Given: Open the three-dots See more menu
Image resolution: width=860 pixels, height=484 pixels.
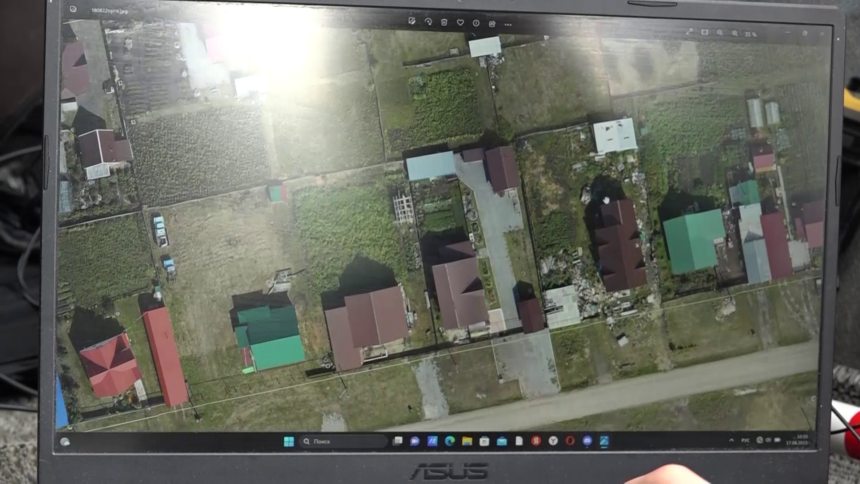Looking at the screenshot, I should point(508,22).
